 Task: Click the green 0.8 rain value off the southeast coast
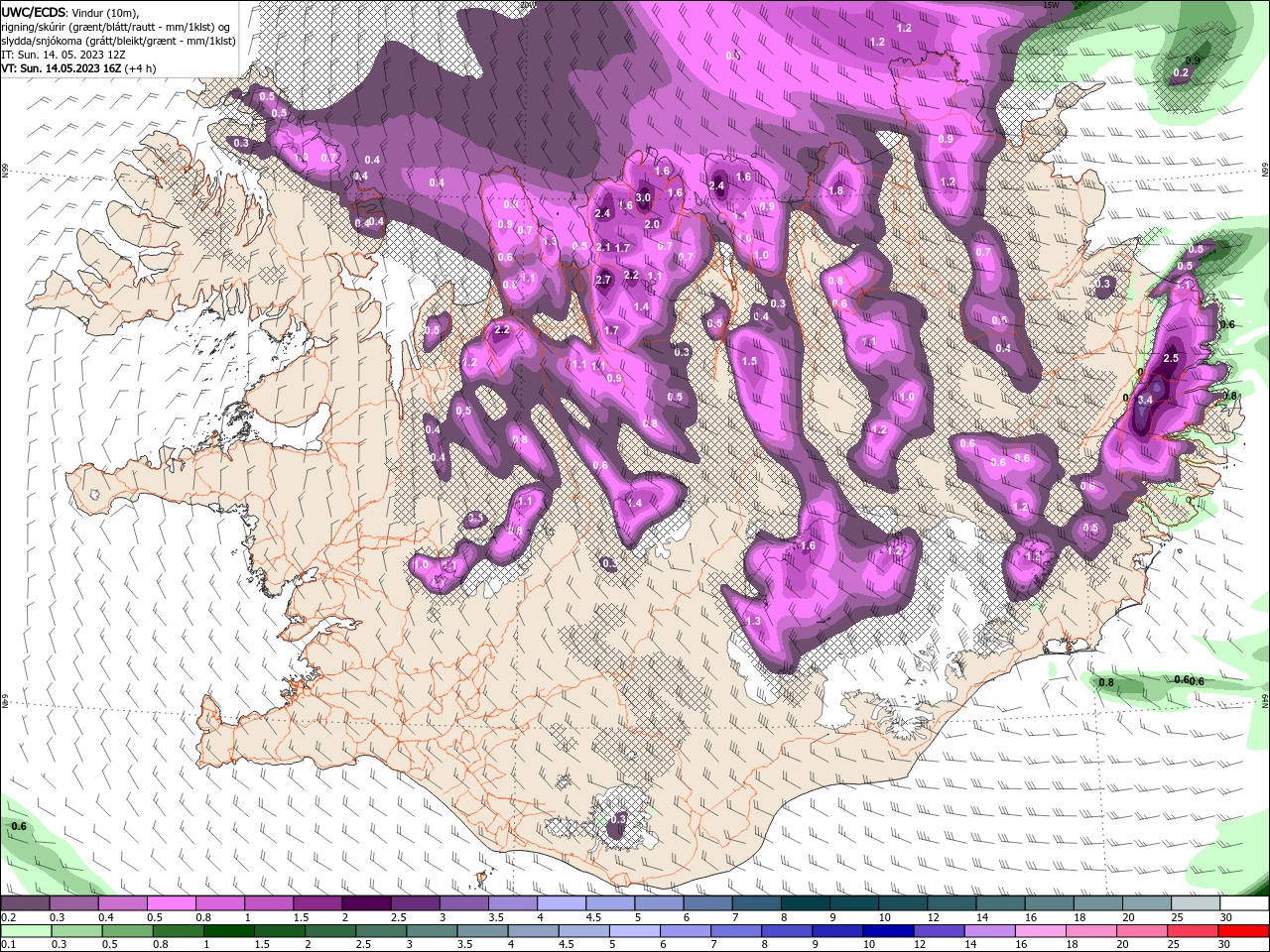(x=1107, y=682)
